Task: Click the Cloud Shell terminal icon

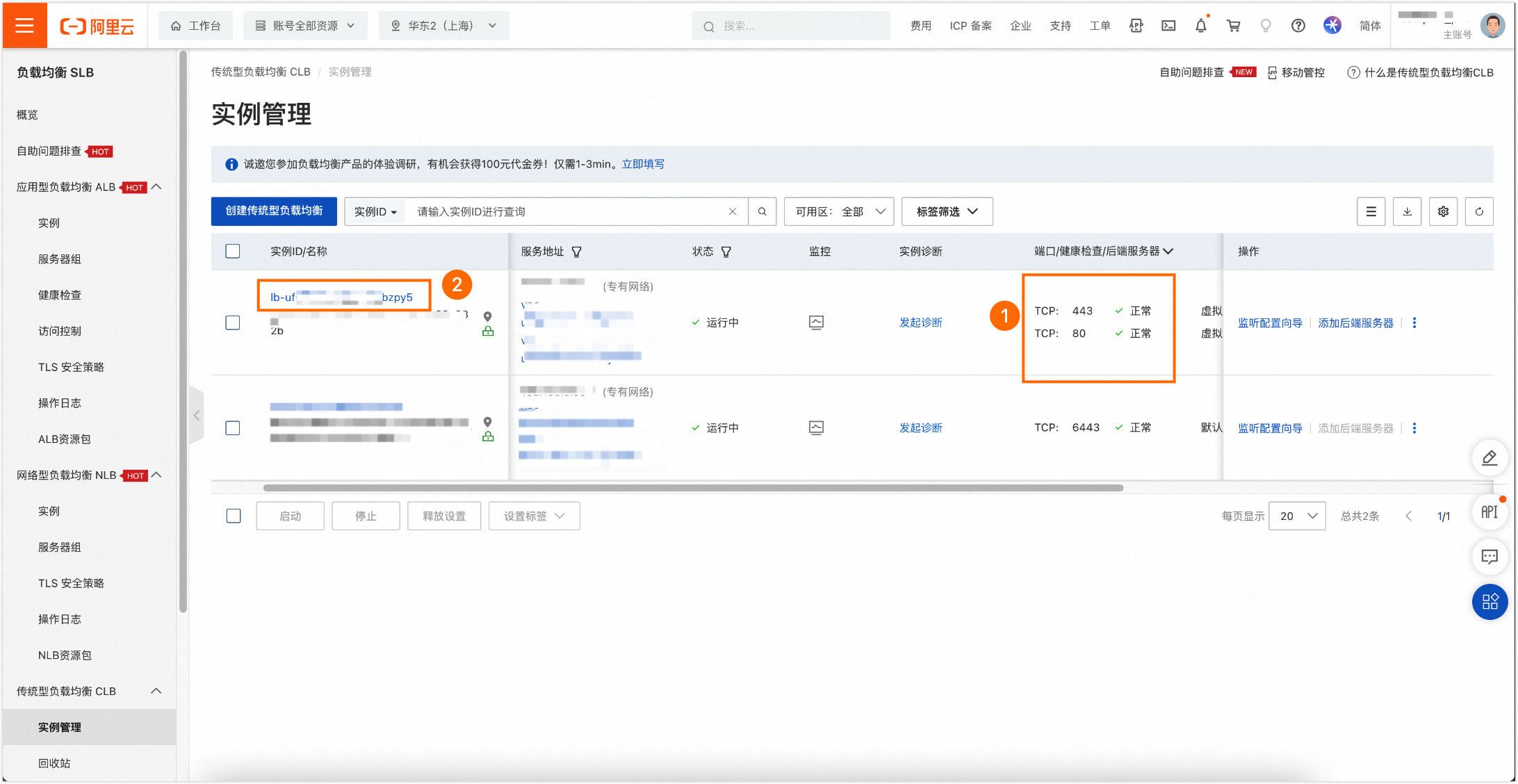Action: click(x=1168, y=26)
